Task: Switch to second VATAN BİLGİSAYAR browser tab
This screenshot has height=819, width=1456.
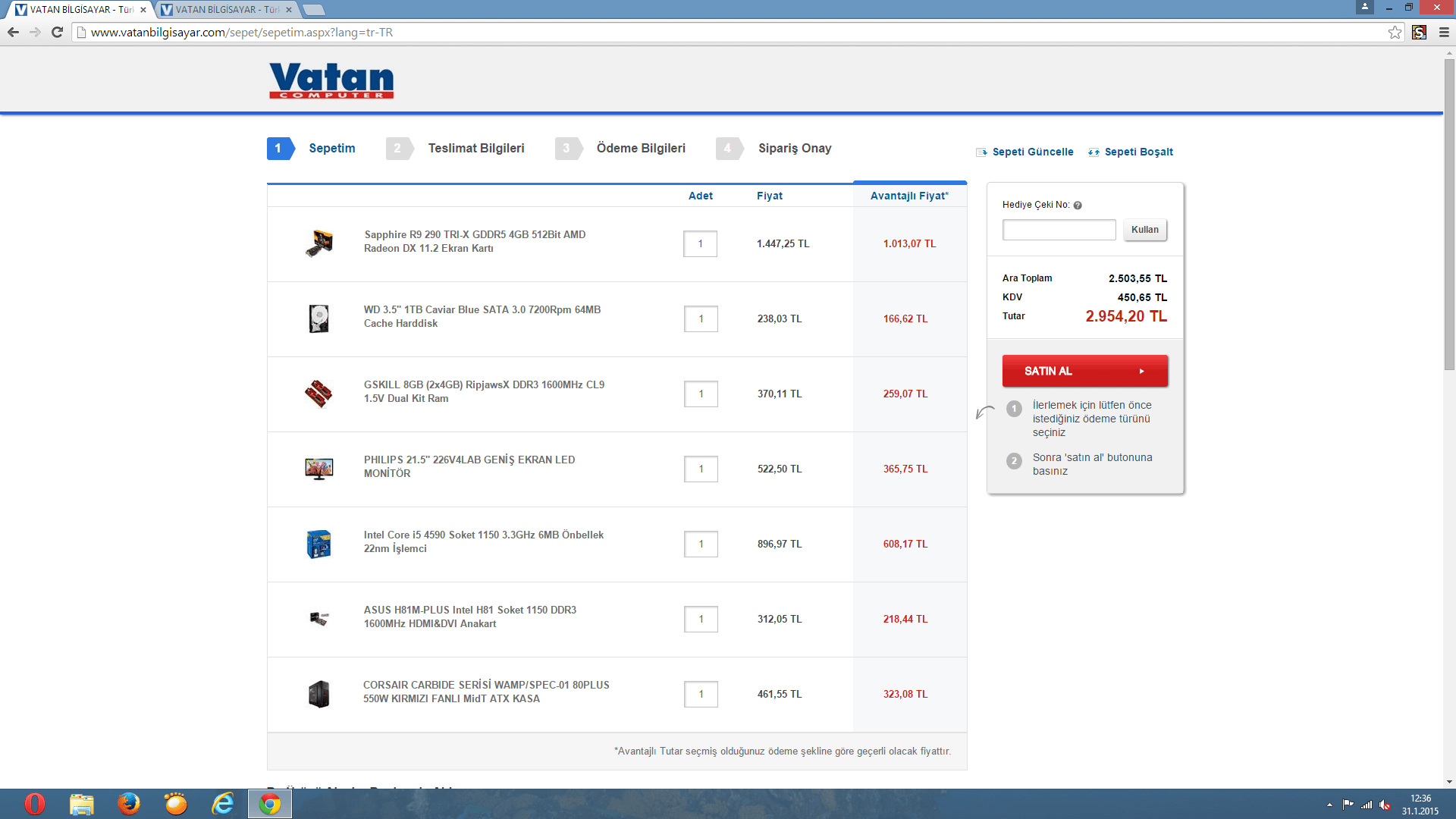Action: point(226,10)
